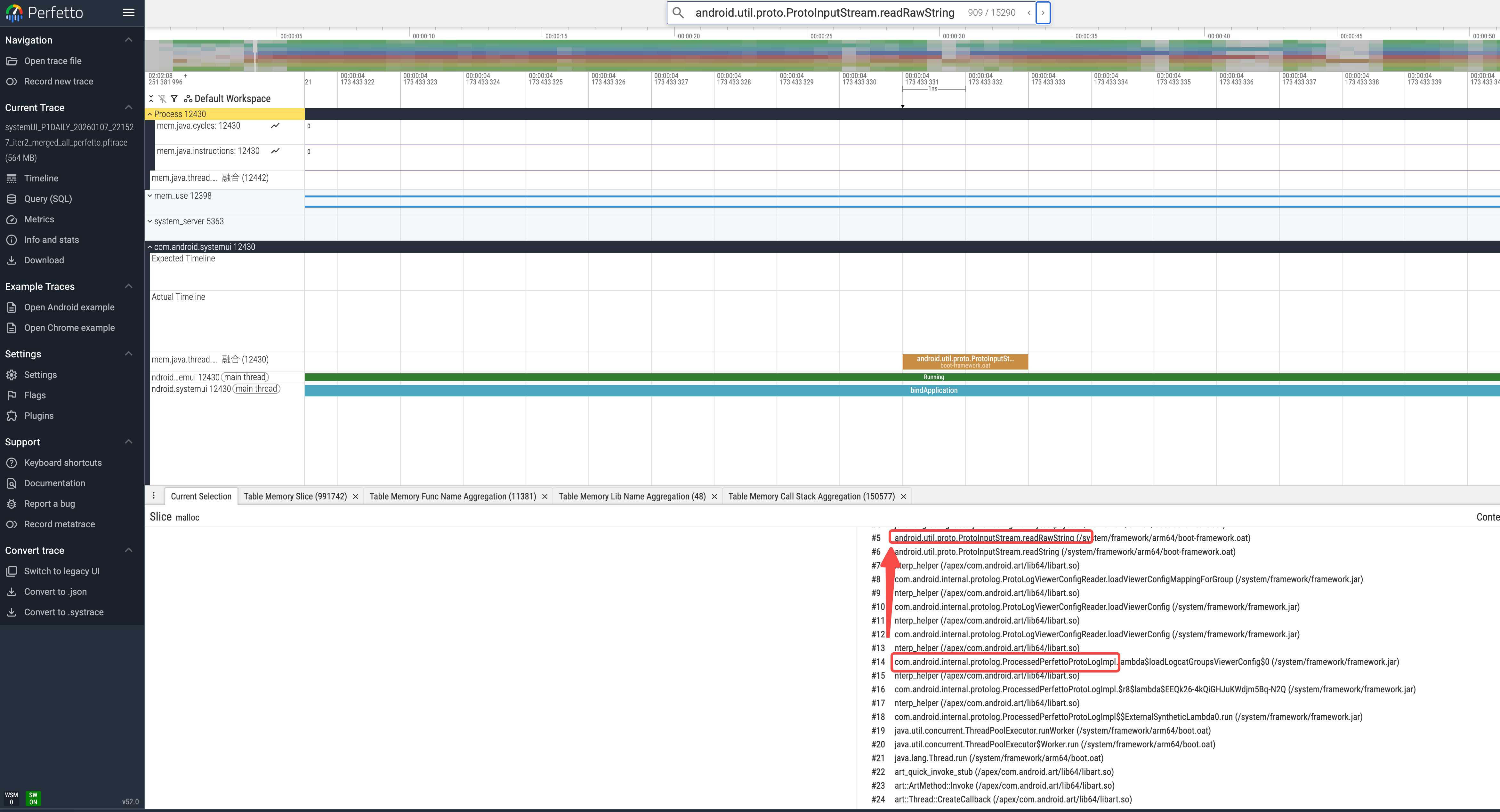Open the Metrics page
Viewport: 1500px width, 812px height.
click(x=39, y=219)
